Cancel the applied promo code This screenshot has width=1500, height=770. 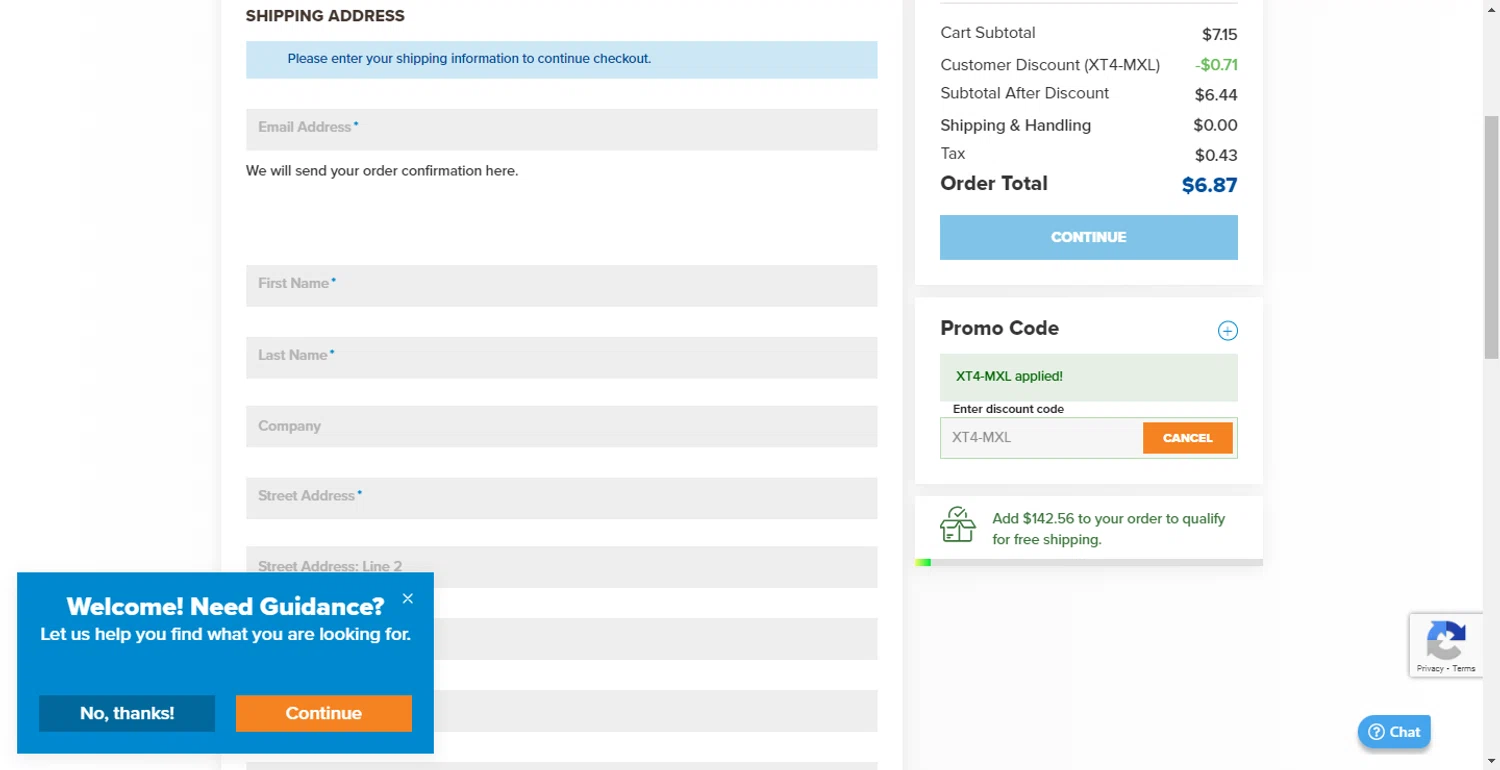1188,438
